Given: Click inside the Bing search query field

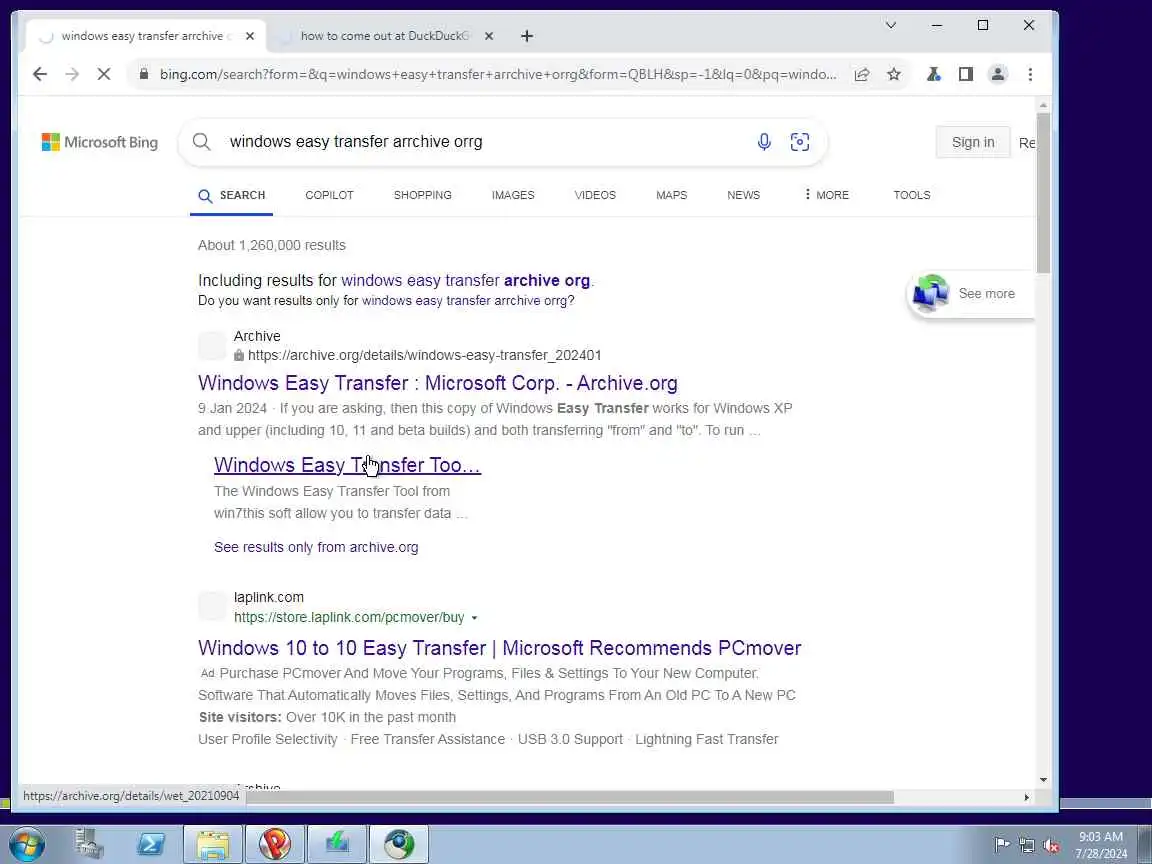Looking at the screenshot, I should (x=485, y=142).
